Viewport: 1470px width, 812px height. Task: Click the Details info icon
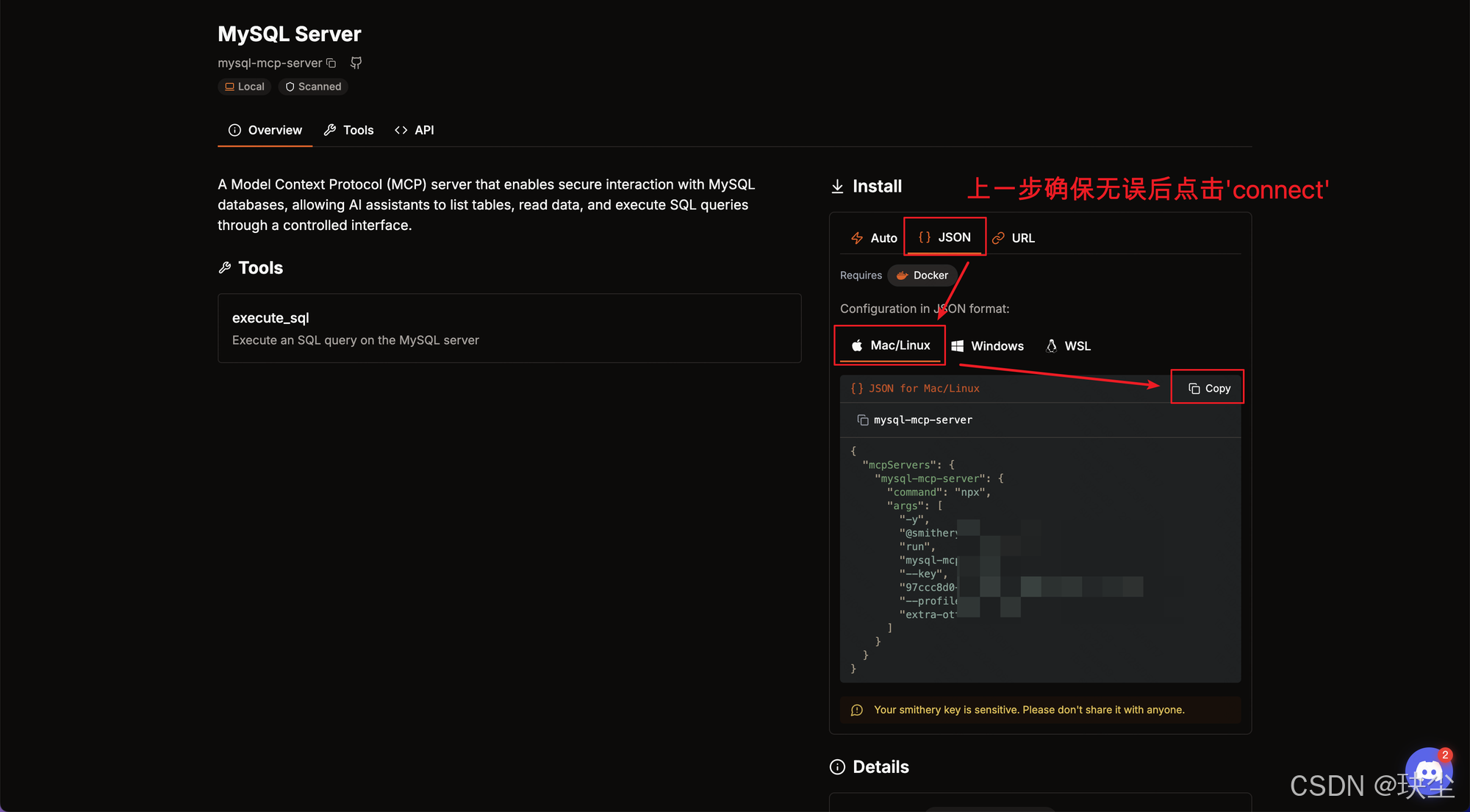point(837,767)
